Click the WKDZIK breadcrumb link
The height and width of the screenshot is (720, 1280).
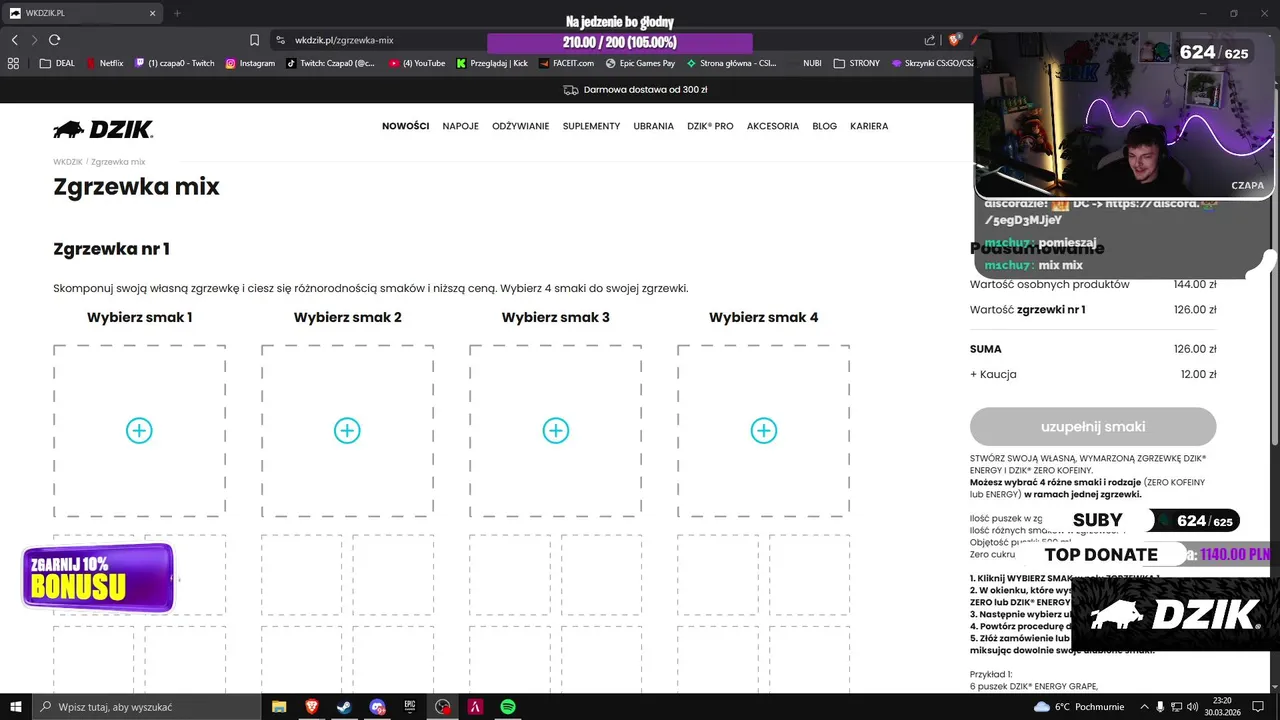pos(68,162)
